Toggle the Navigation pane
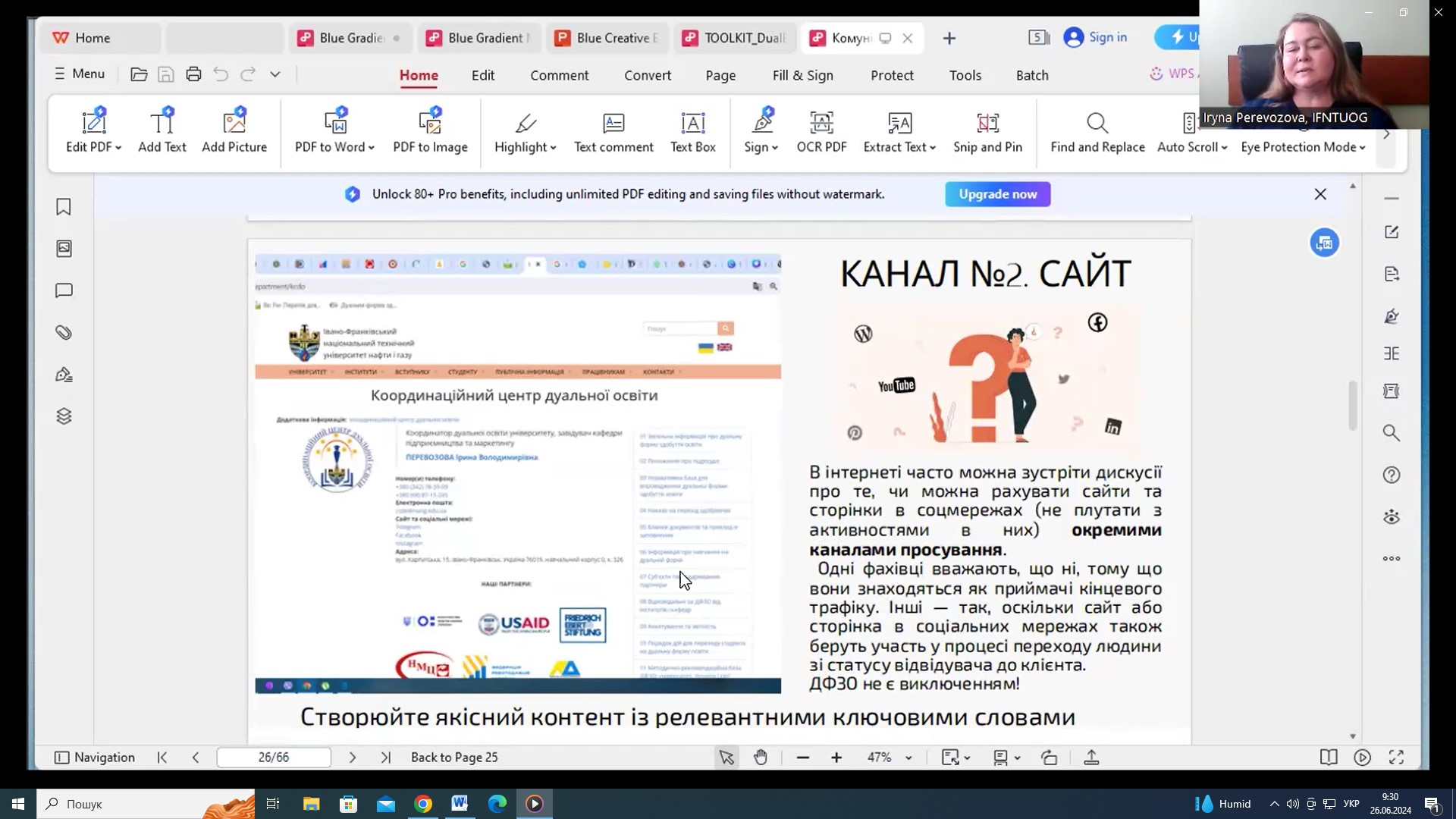 click(x=95, y=758)
